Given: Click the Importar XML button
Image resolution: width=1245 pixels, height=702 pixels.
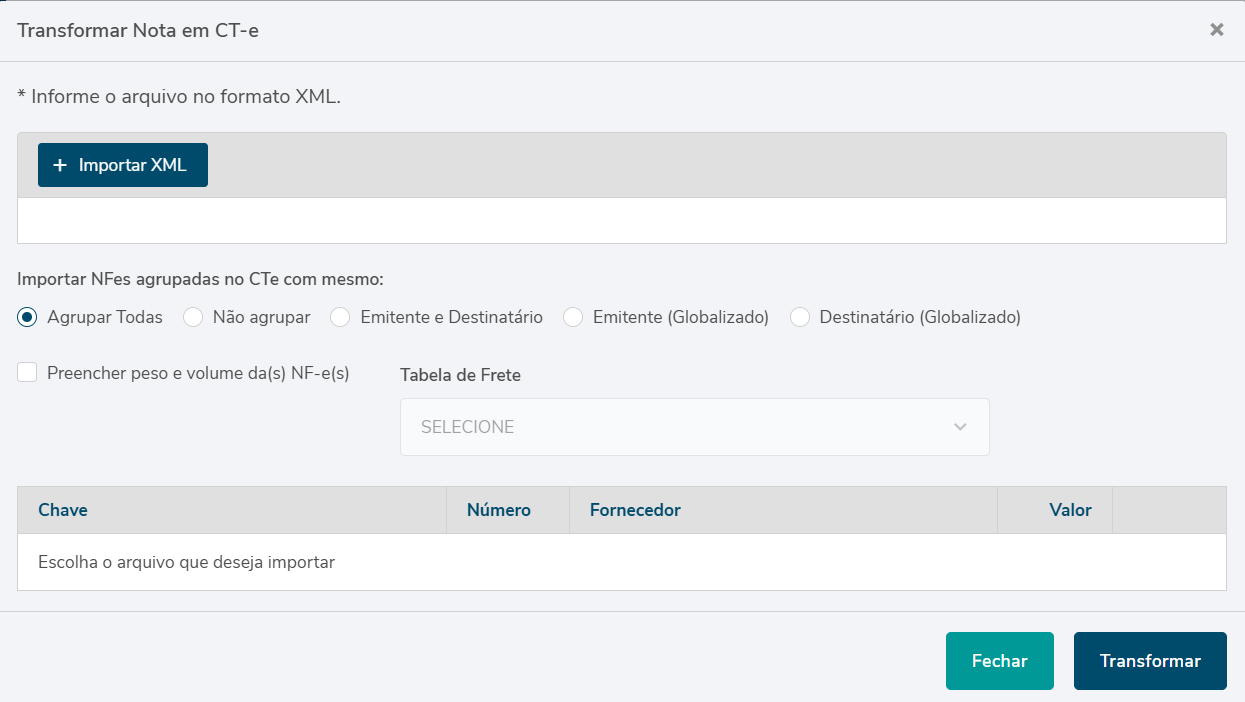Looking at the screenshot, I should point(123,165).
